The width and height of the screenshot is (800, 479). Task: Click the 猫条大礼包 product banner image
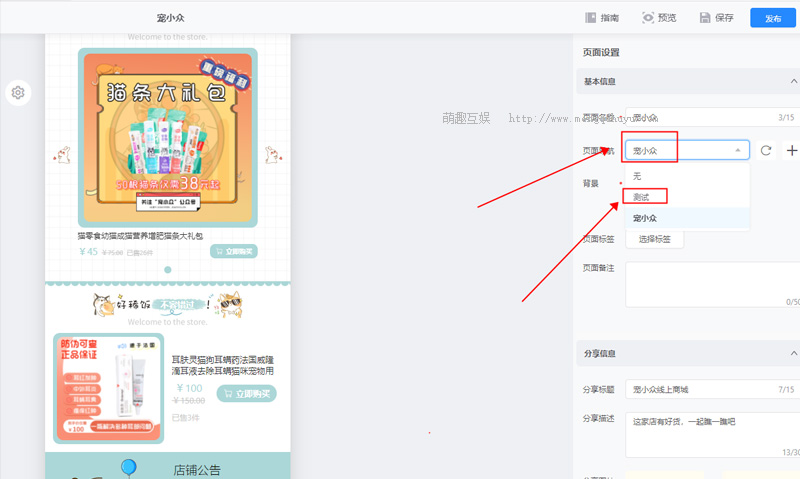[168, 138]
